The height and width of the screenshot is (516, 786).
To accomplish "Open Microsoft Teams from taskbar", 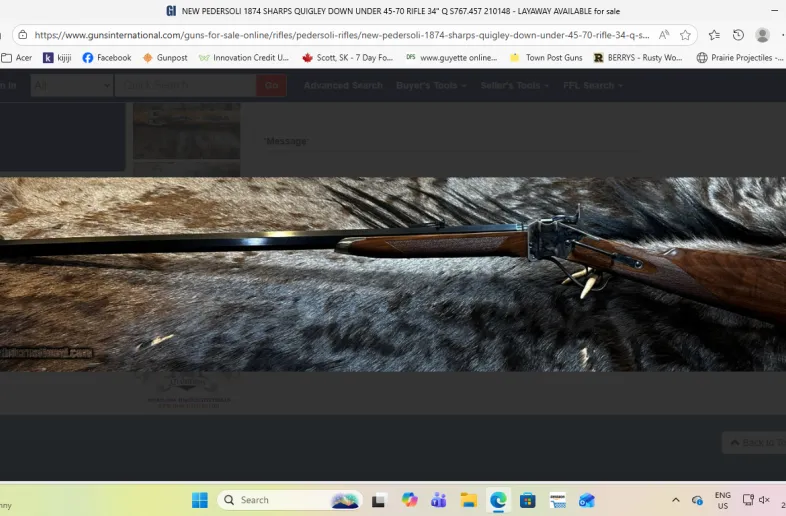I will click(438, 500).
